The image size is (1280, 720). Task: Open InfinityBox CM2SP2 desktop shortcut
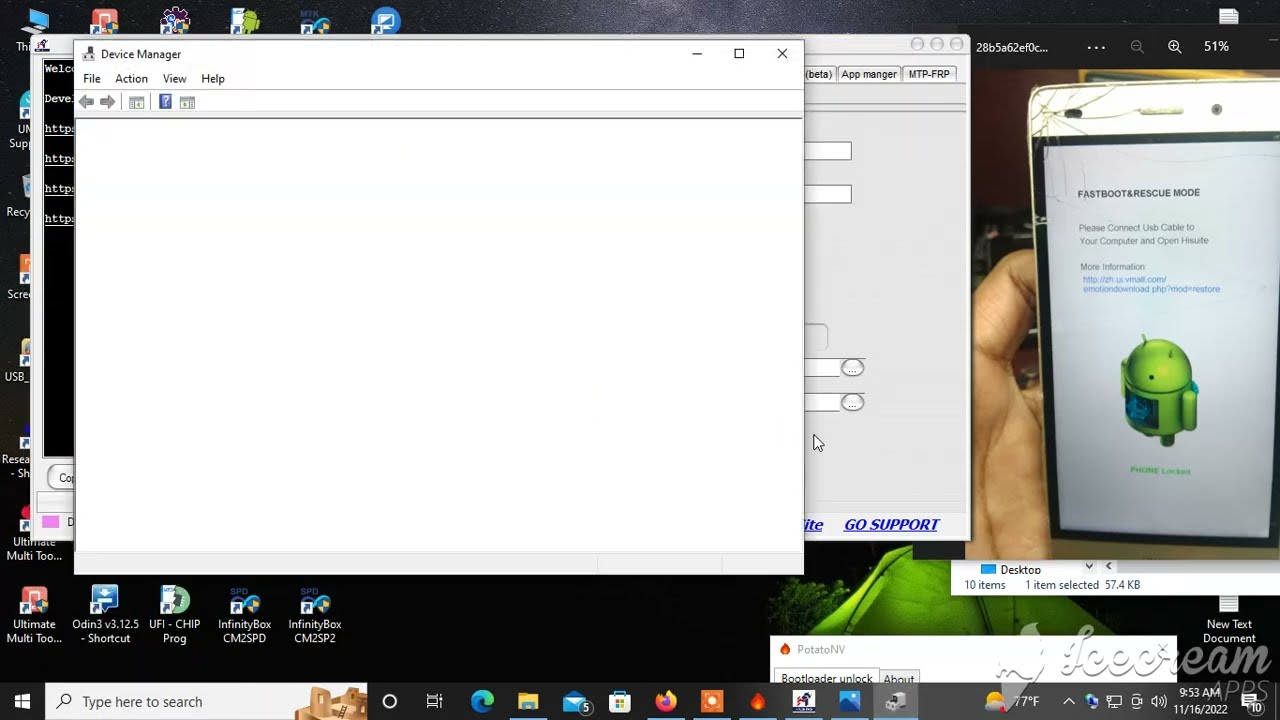click(315, 615)
